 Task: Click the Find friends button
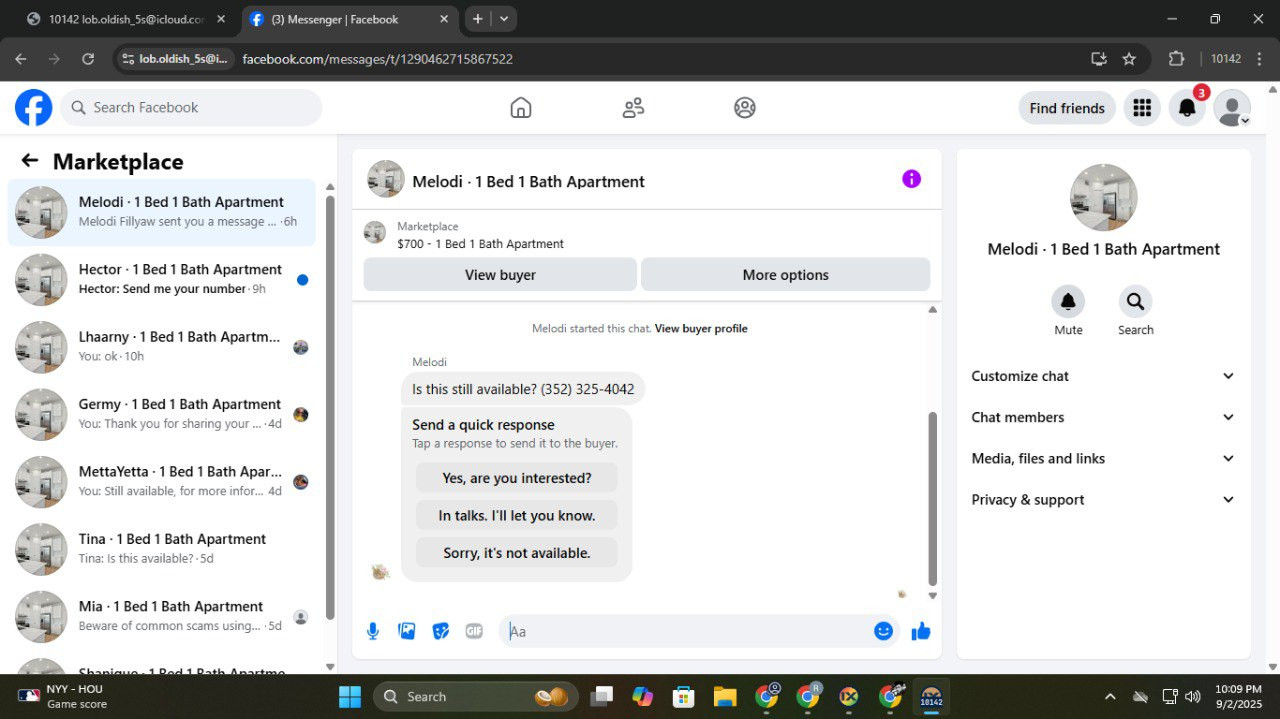pos(1067,108)
